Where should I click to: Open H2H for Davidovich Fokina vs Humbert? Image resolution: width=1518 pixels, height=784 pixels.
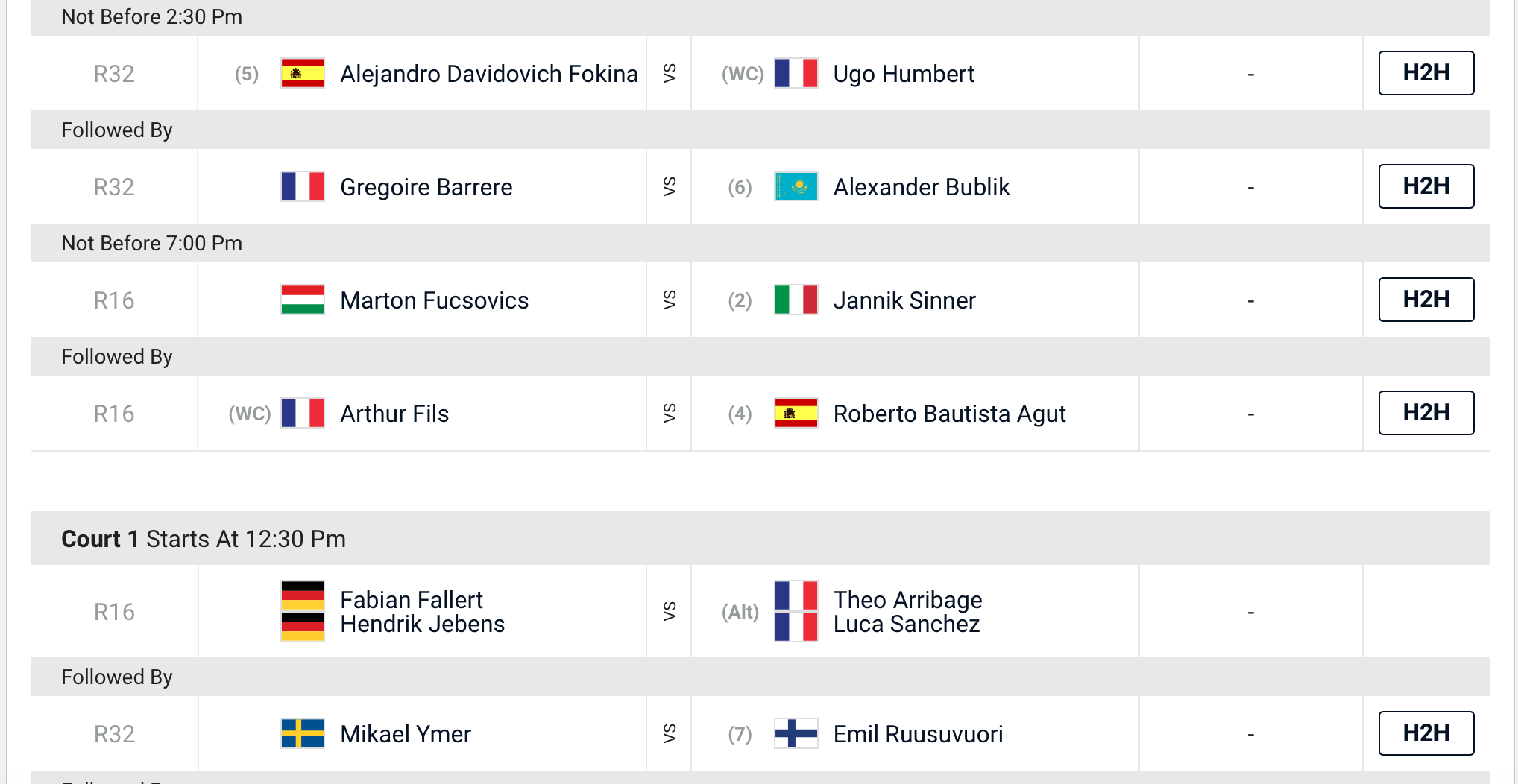[x=1426, y=73]
